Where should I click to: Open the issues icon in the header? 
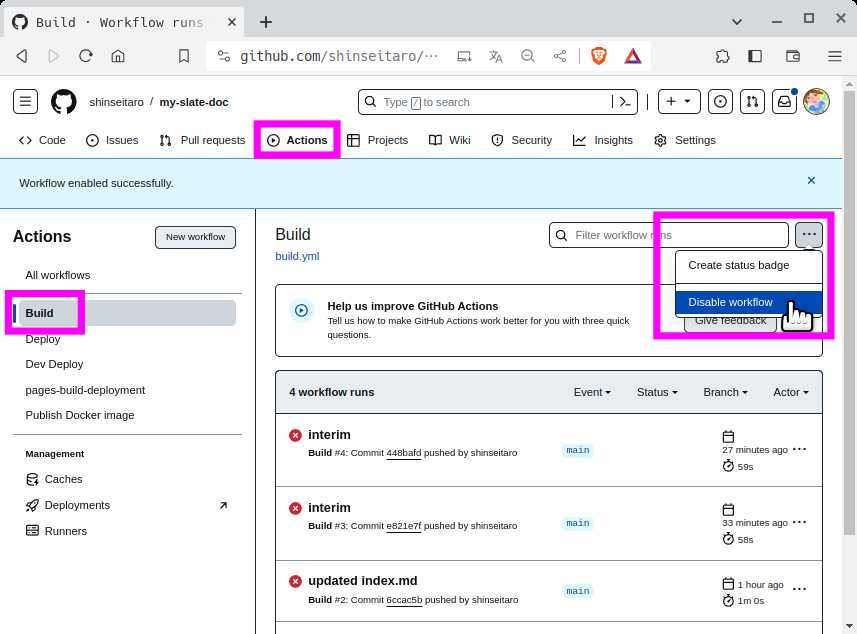[720, 102]
